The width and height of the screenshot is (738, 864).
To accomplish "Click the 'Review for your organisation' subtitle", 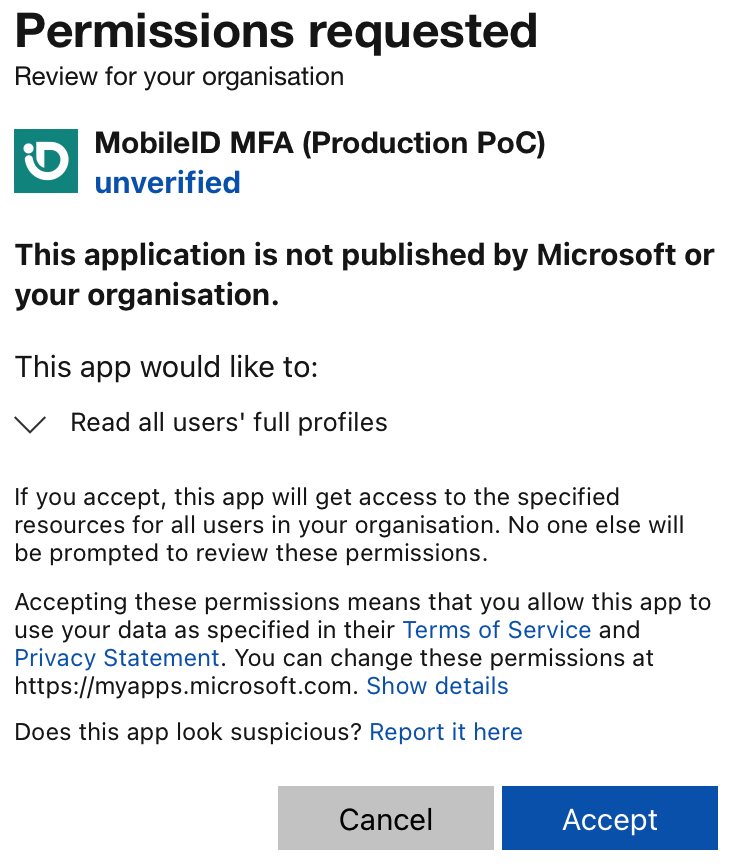I will [x=179, y=77].
